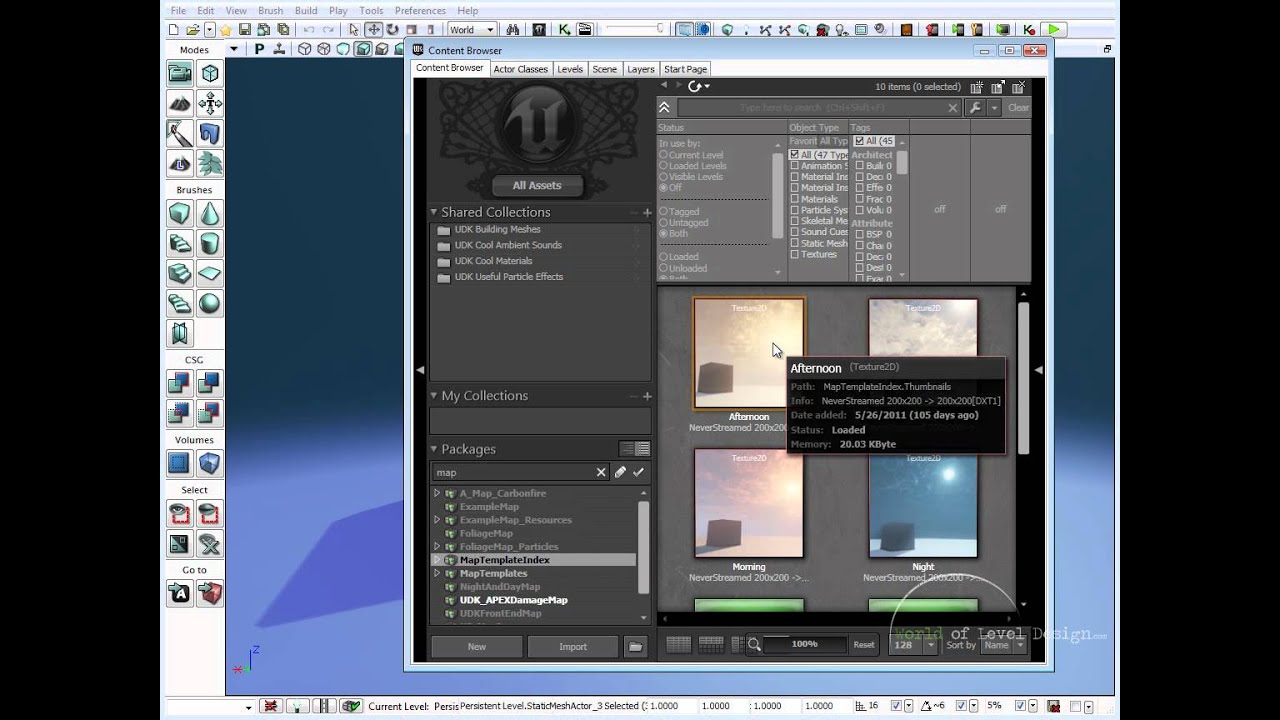Collapse the My Collections section
Viewport: 1280px width, 720px height.
pos(434,396)
